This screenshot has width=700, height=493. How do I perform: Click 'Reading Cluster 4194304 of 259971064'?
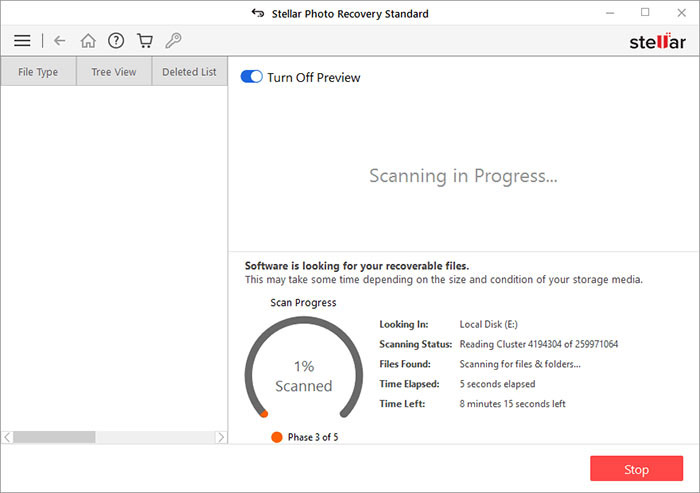coord(539,344)
